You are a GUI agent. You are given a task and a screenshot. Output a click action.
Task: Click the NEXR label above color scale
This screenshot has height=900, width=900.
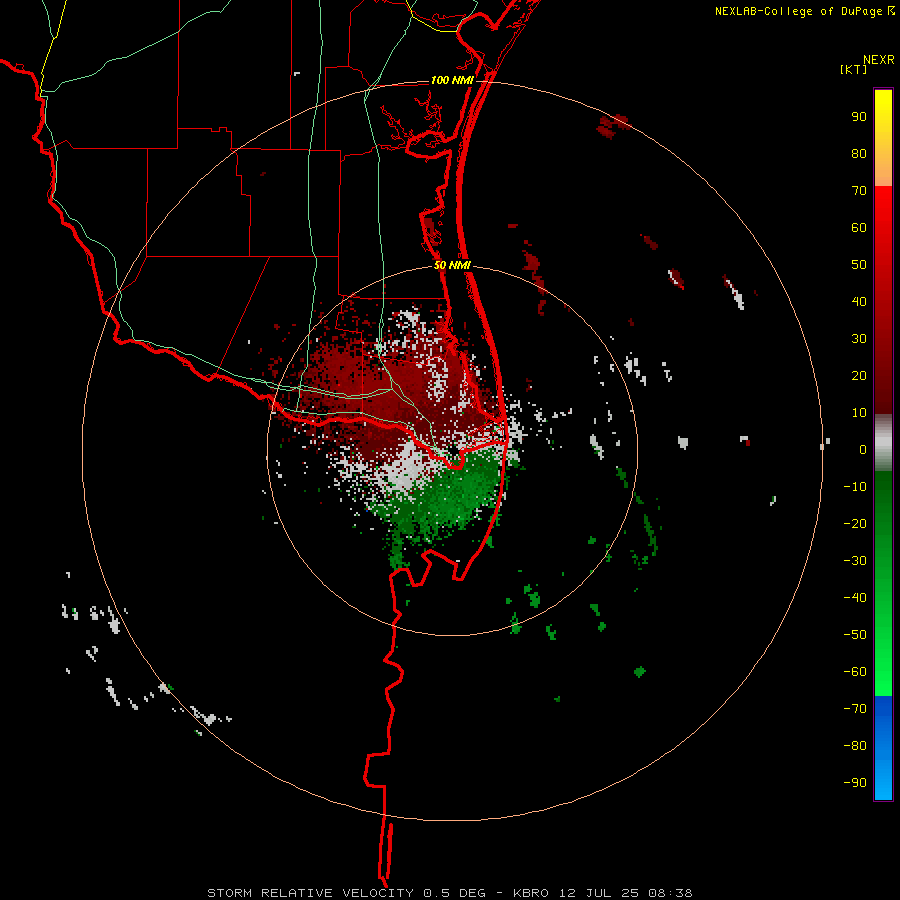pyautogui.click(x=878, y=60)
